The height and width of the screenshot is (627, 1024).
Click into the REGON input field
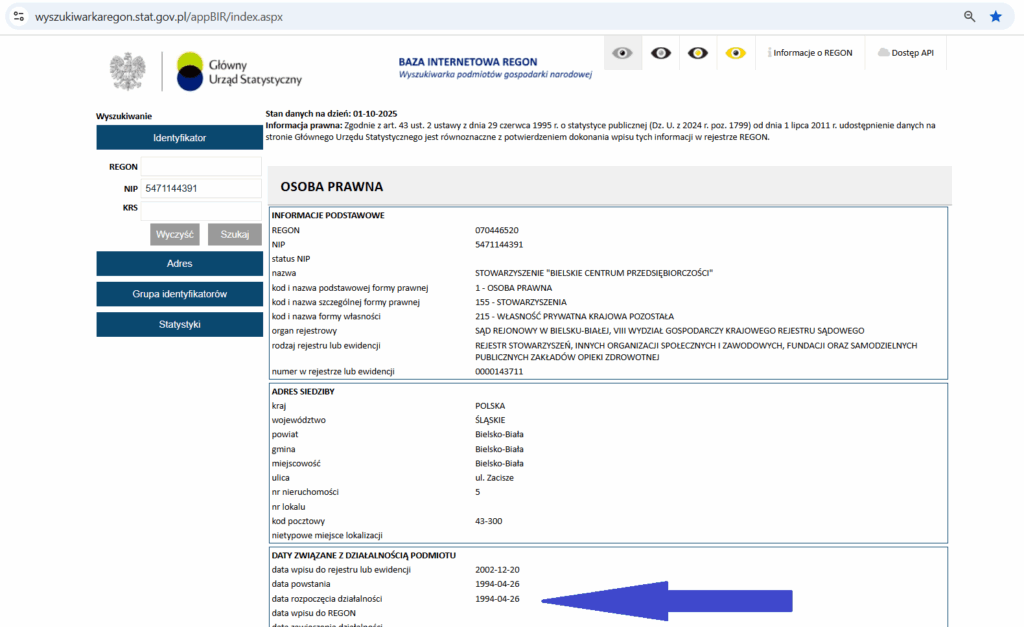(x=201, y=166)
